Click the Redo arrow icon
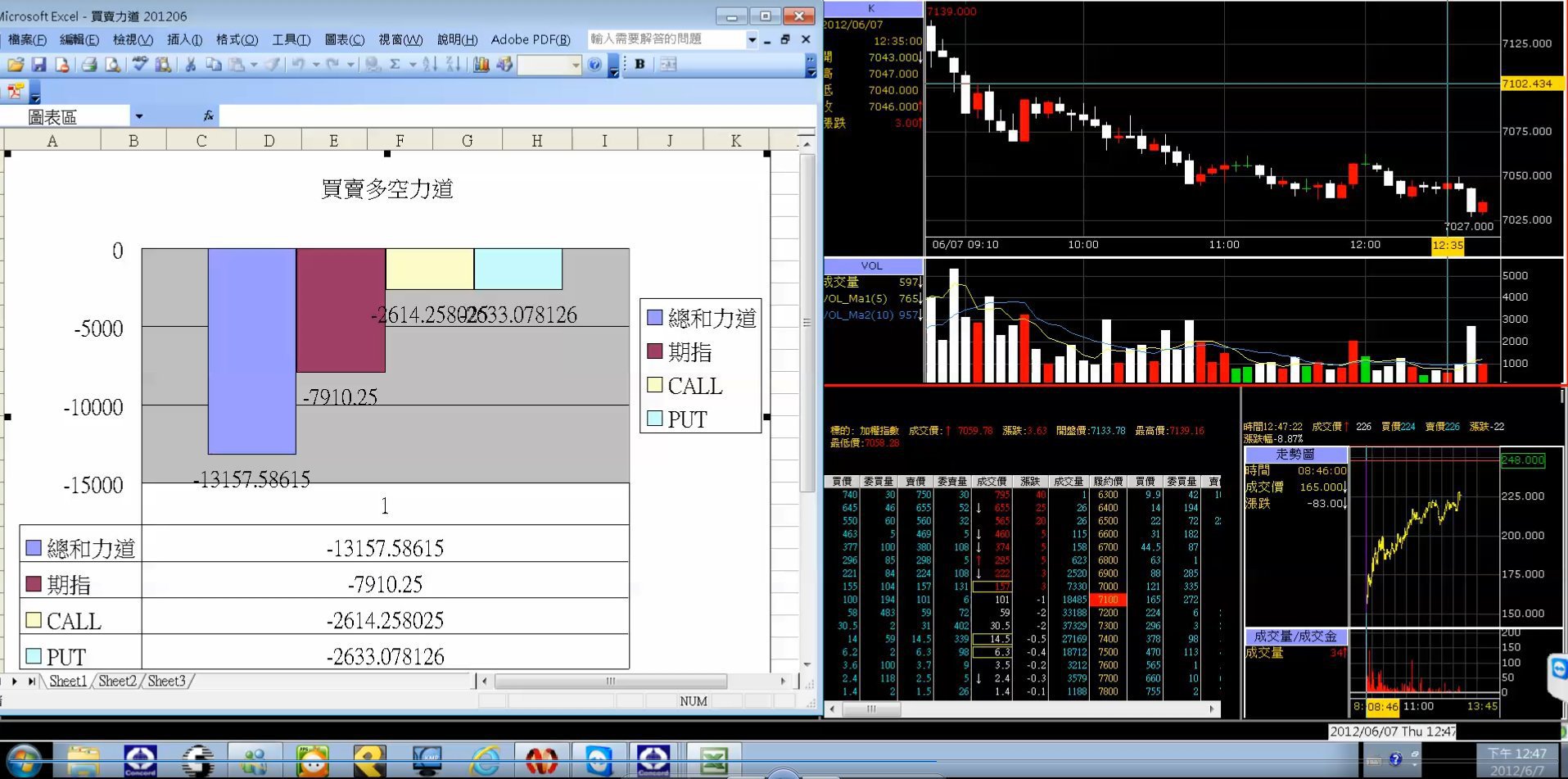The width and height of the screenshot is (1568, 779). 332,64
